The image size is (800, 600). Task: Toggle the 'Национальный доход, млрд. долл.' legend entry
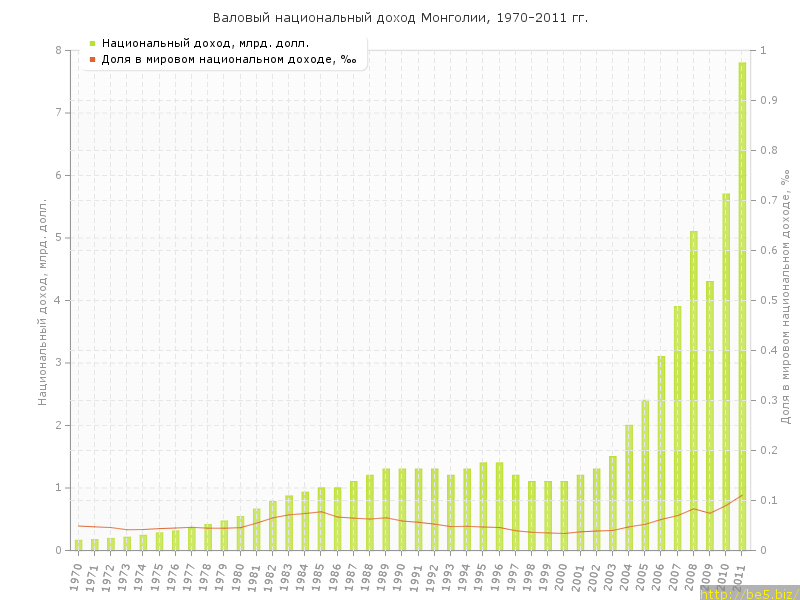click(x=205, y=43)
